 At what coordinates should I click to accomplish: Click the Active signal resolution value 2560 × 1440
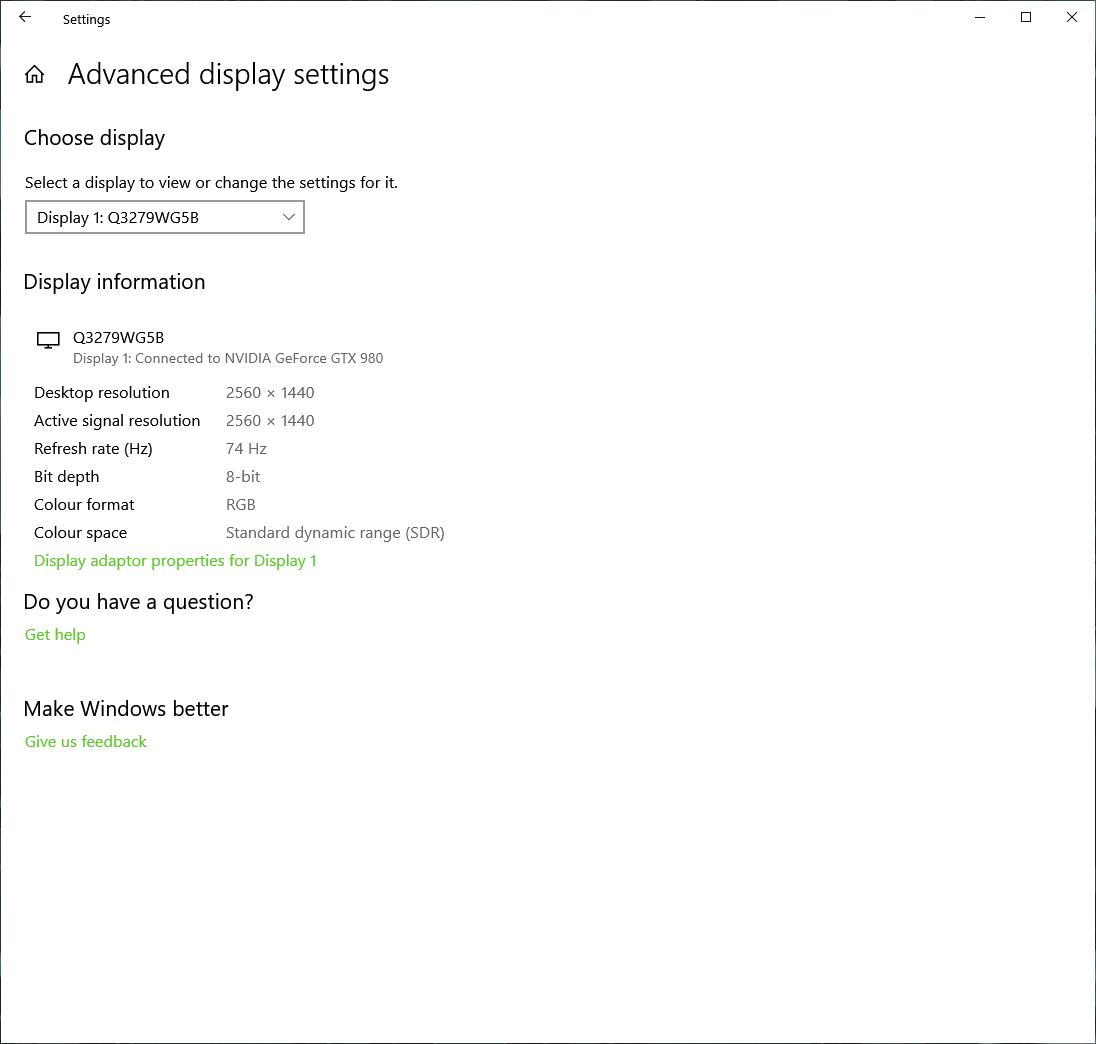pos(270,421)
